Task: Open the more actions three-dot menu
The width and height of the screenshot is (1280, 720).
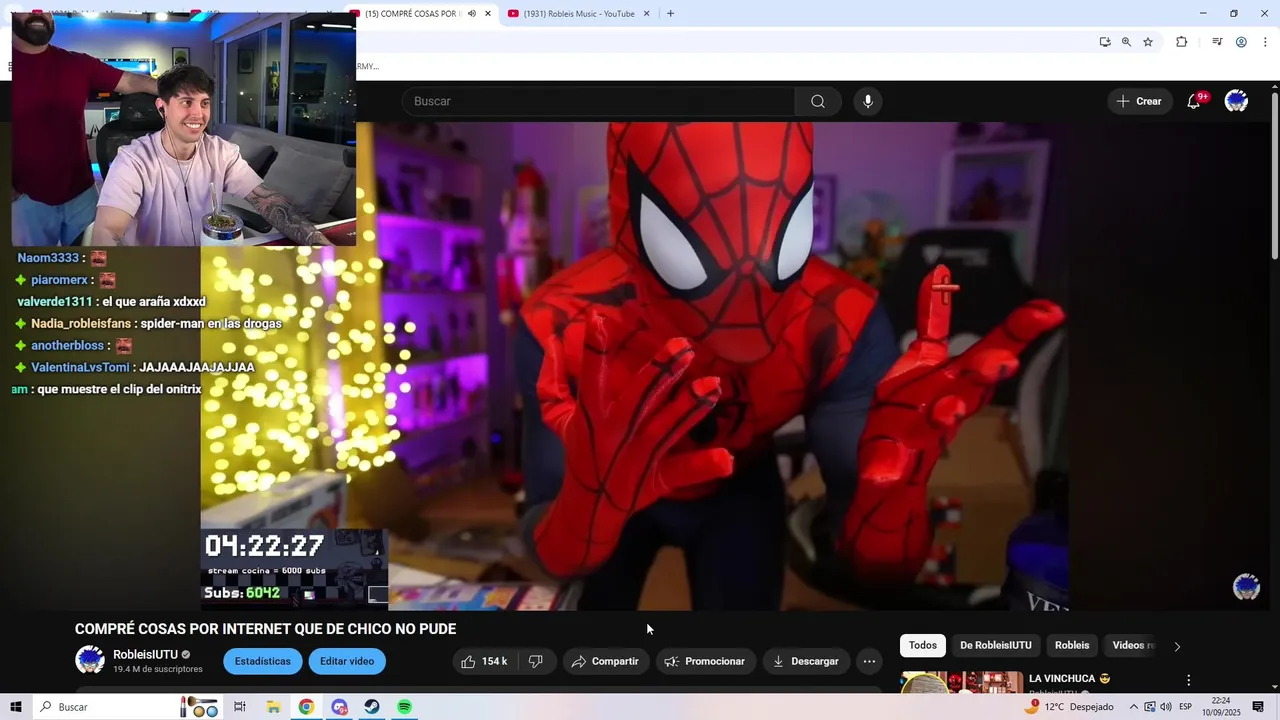Action: [869, 661]
